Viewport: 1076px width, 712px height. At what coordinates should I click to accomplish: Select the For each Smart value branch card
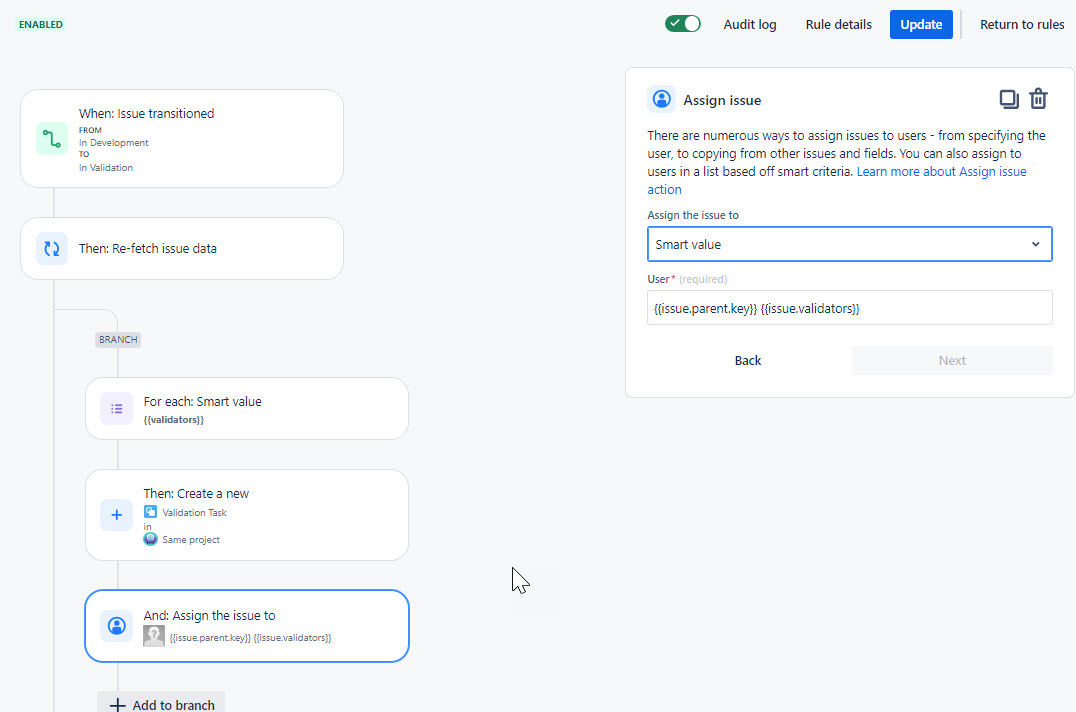(247, 409)
